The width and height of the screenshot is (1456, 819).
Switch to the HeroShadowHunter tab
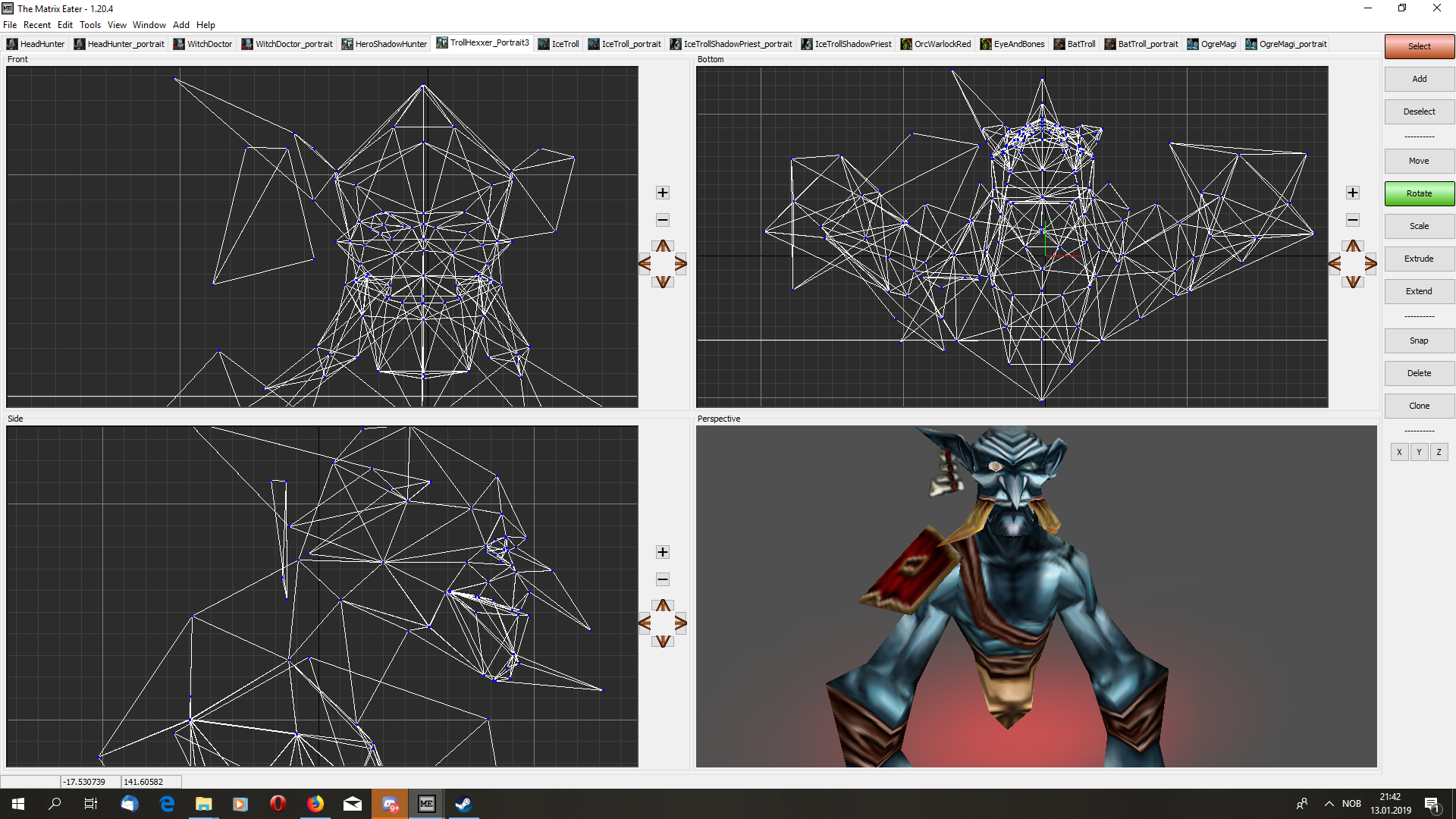[x=384, y=44]
